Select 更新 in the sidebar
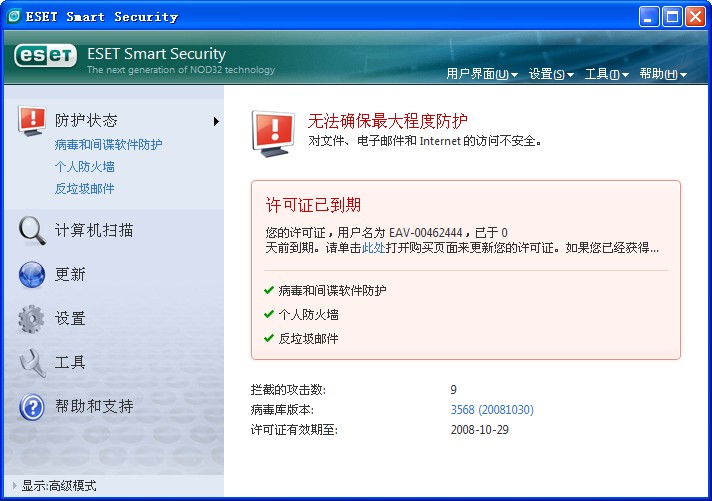Viewport: 712px width, 501px height. pyautogui.click(x=70, y=274)
